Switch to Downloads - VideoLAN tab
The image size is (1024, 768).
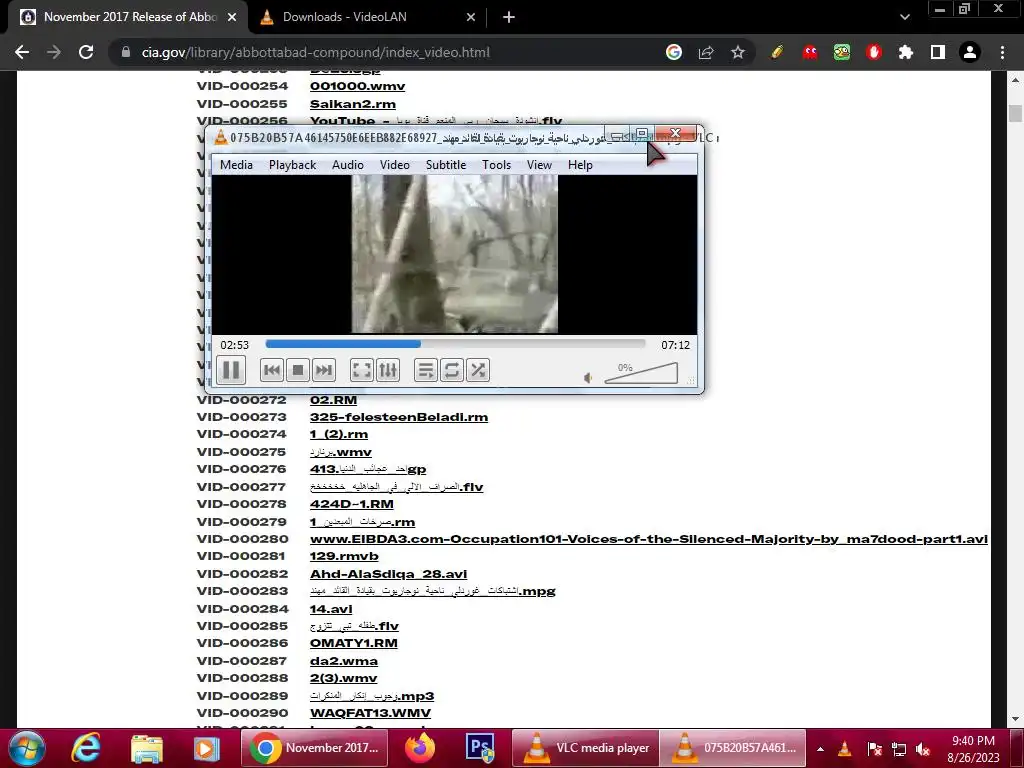pos(367,17)
